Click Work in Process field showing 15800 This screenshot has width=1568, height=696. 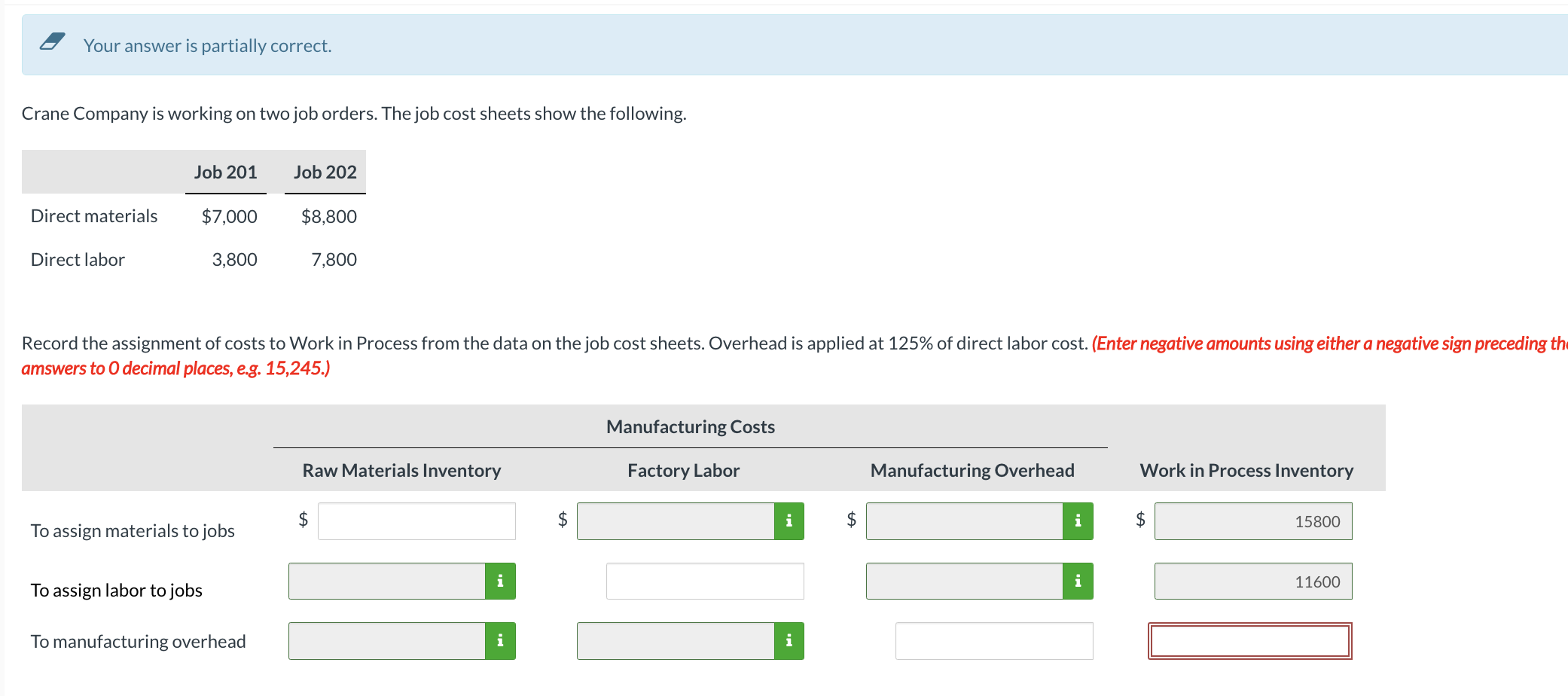coord(1253,521)
